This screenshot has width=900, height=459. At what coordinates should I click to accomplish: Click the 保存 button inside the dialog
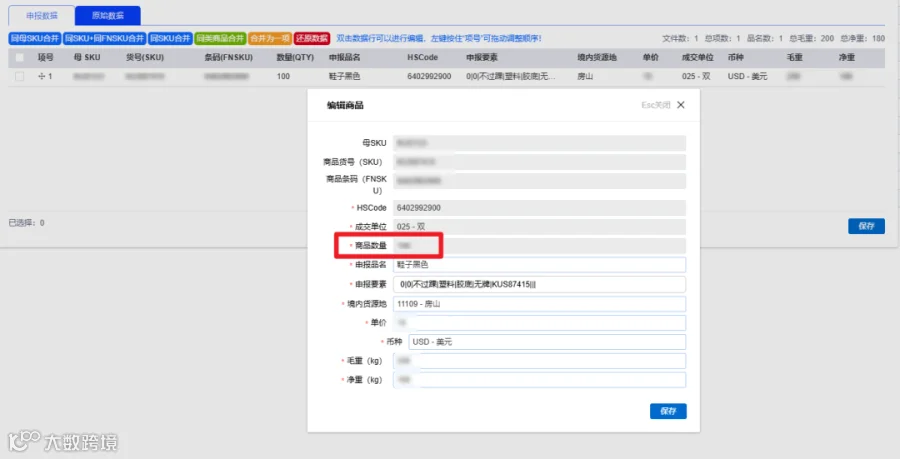tap(668, 411)
